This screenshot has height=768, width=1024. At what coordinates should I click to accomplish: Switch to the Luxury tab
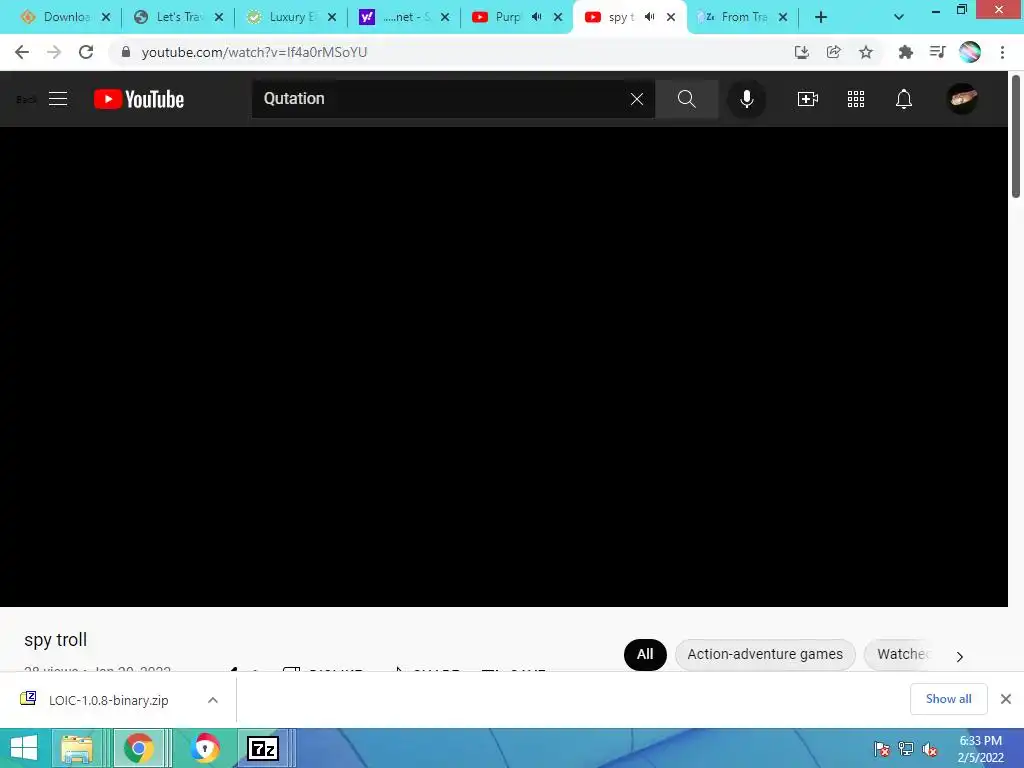tap(291, 17)
